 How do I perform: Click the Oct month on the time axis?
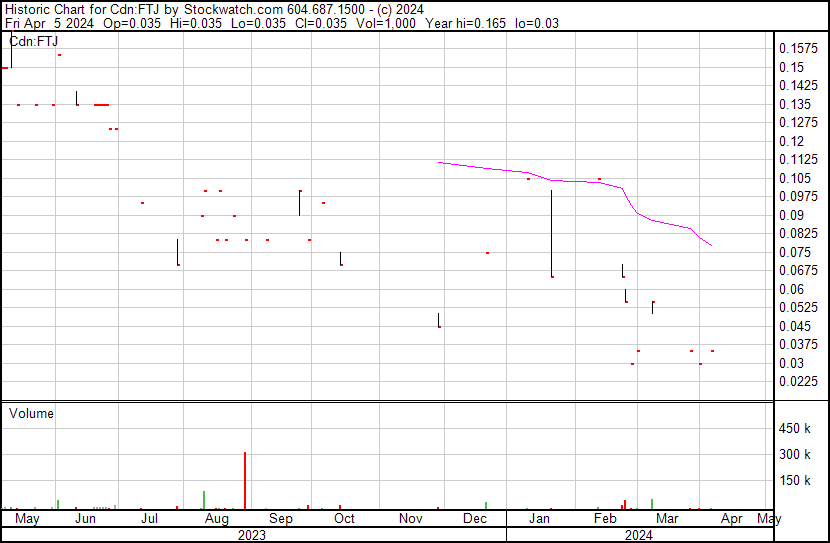pos(344,519)
